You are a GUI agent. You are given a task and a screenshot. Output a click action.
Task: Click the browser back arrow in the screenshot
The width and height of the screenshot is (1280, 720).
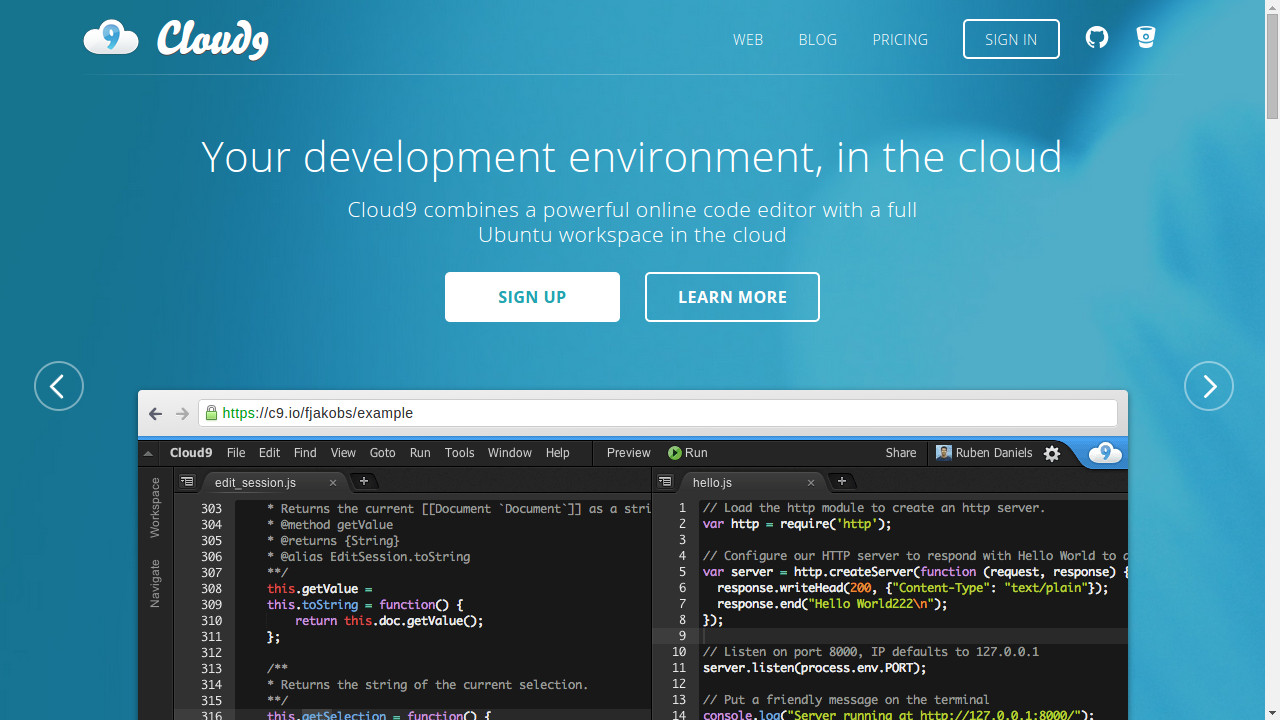155,413
